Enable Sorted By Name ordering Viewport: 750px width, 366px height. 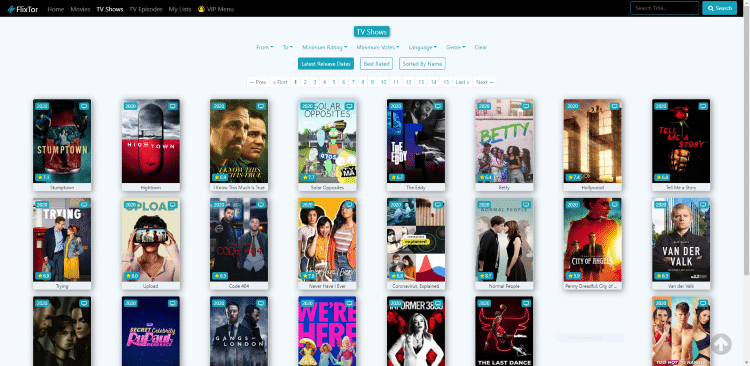point(422,64)
